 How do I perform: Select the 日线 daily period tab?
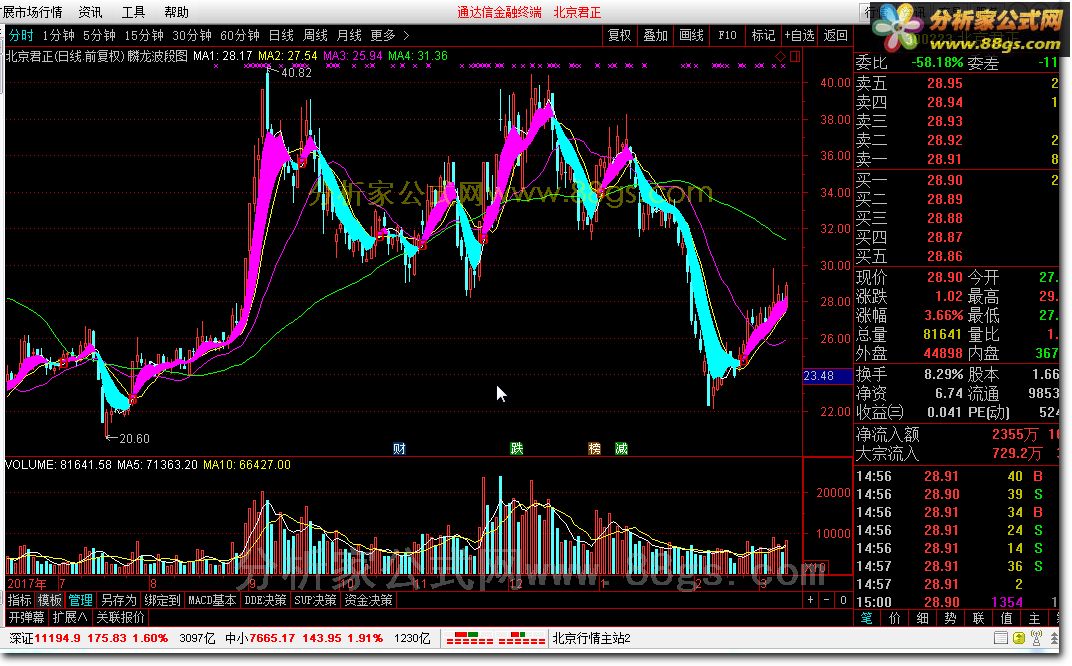(281, 36)
